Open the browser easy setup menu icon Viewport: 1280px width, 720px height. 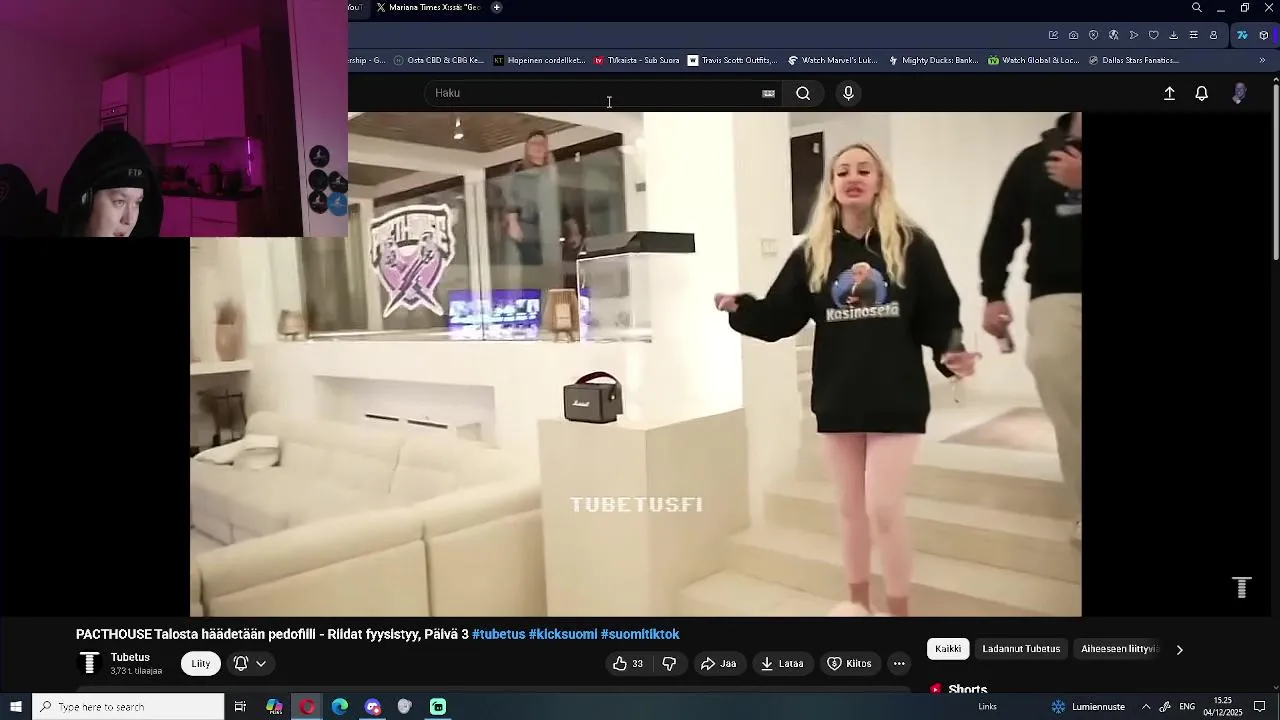click(1193, 35)
